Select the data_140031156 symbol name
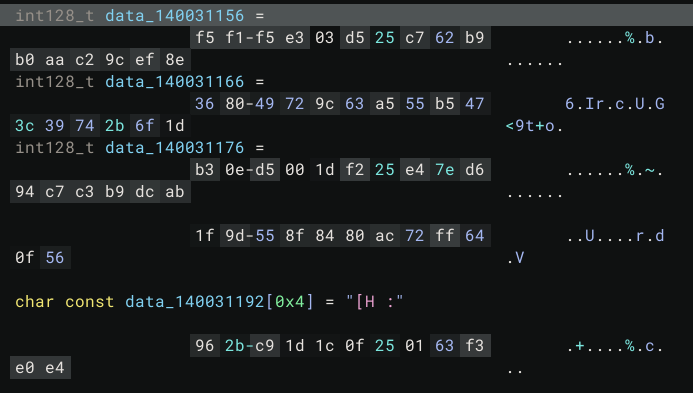The width and height of the screenshot is (693, 393). (x=175, y=16)
